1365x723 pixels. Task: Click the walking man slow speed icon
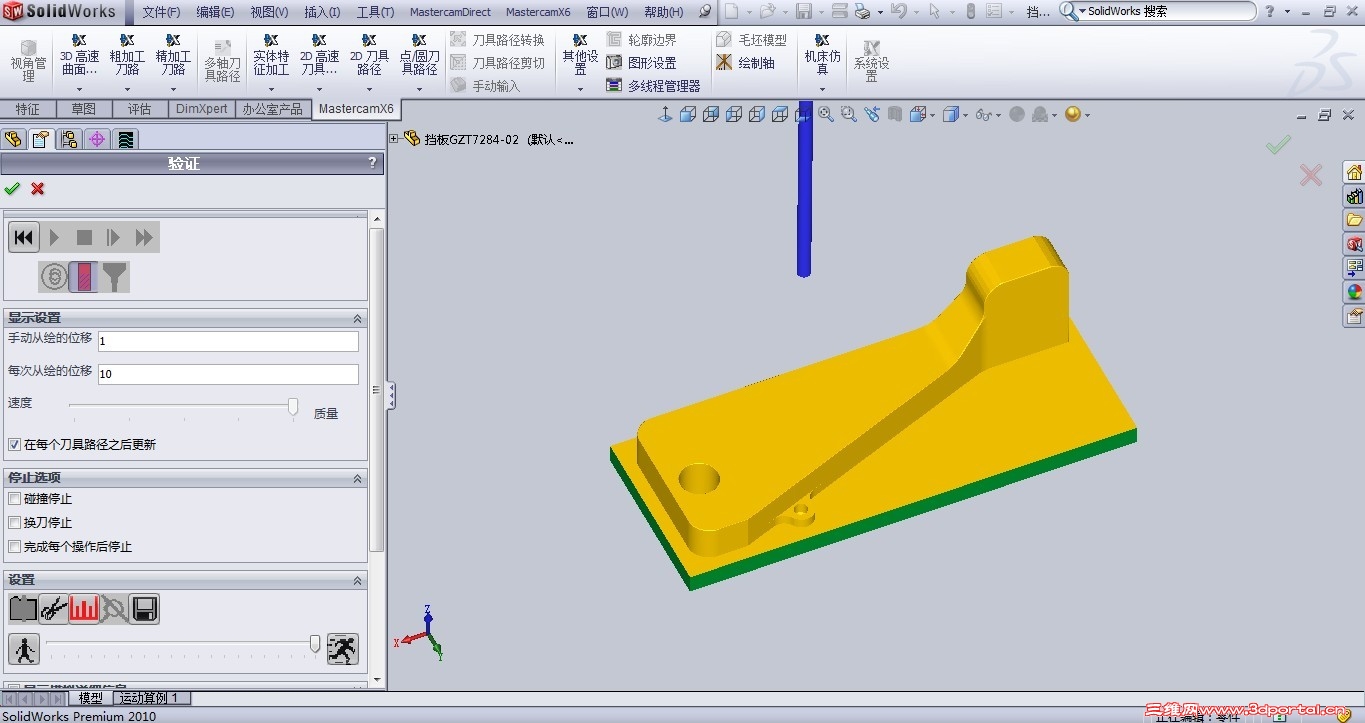point(24,648)
